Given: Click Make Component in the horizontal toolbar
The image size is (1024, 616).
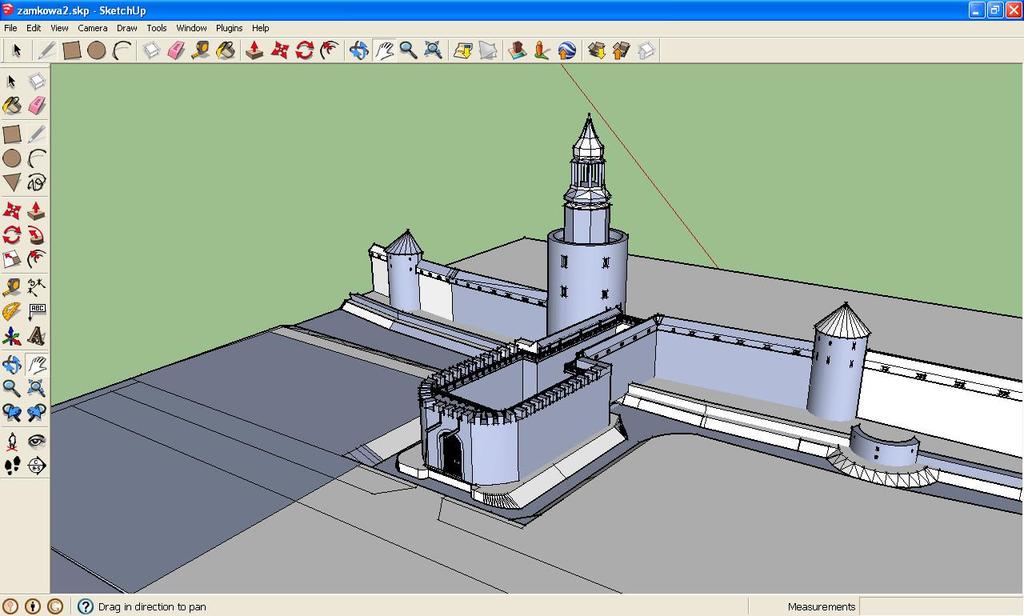Looking at the screenshot, I should [x=152, y=50].
